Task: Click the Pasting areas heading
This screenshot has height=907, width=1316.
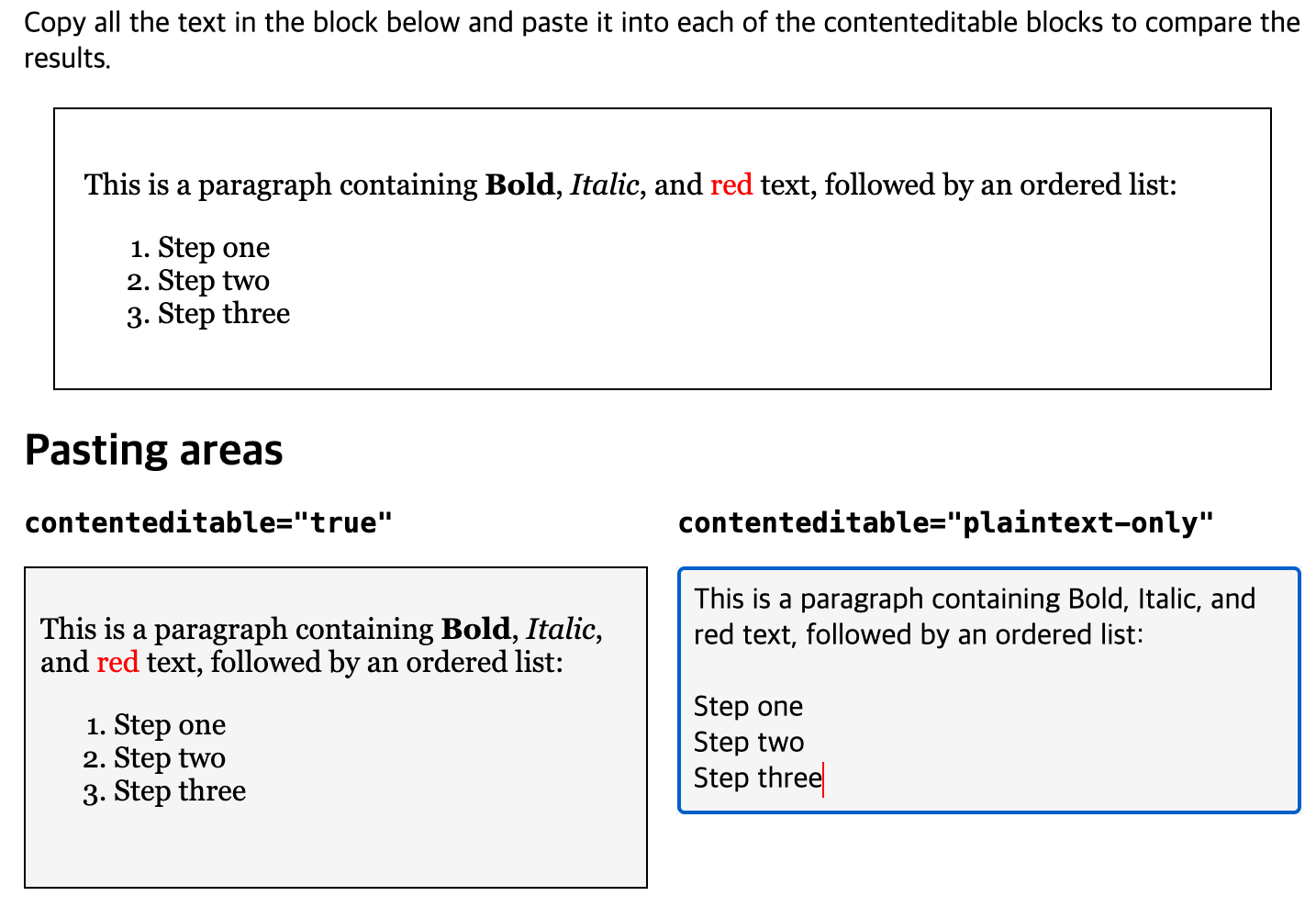Action: coord(153,449)
